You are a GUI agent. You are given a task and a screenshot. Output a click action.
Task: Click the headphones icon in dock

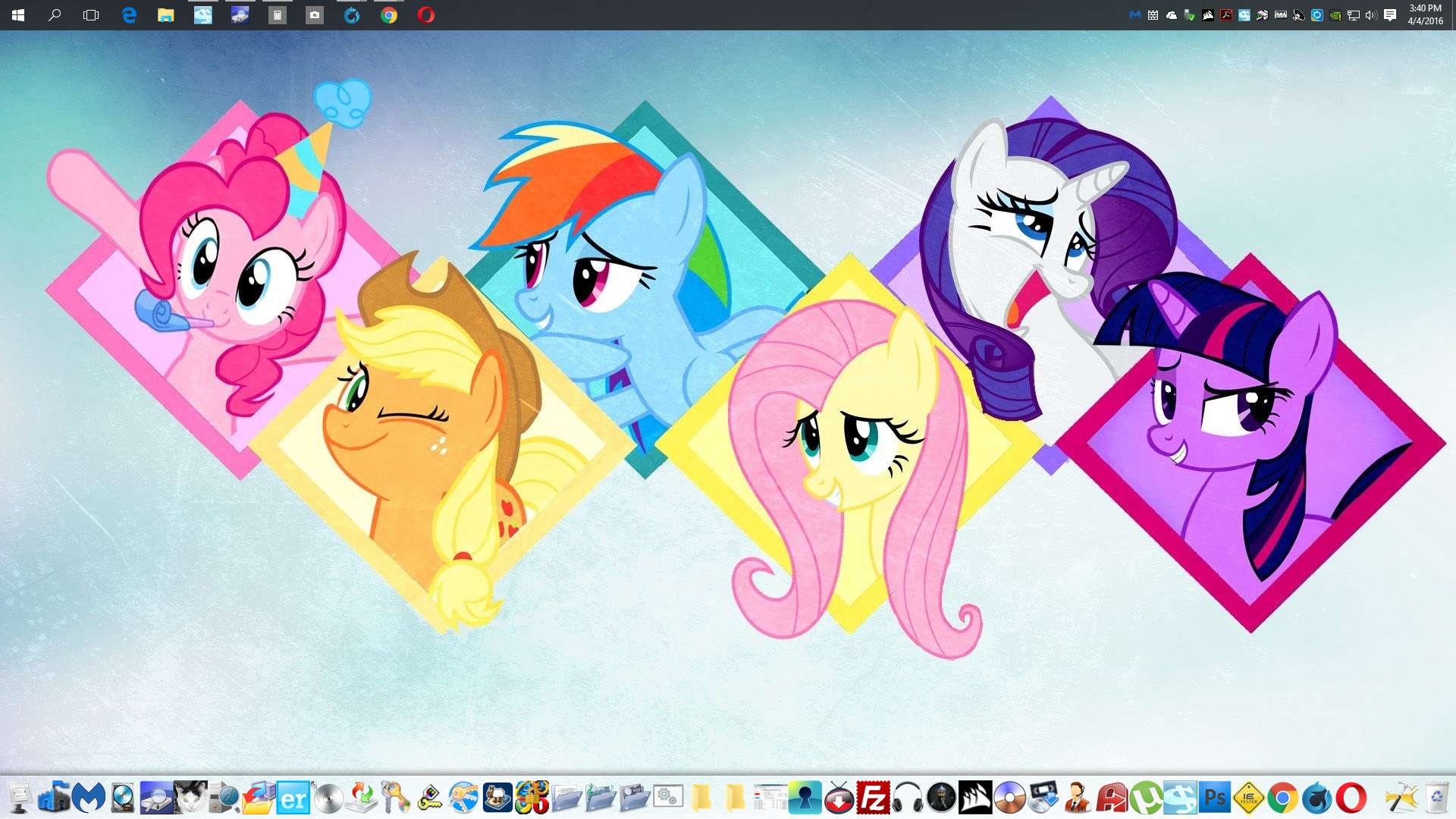907,798
